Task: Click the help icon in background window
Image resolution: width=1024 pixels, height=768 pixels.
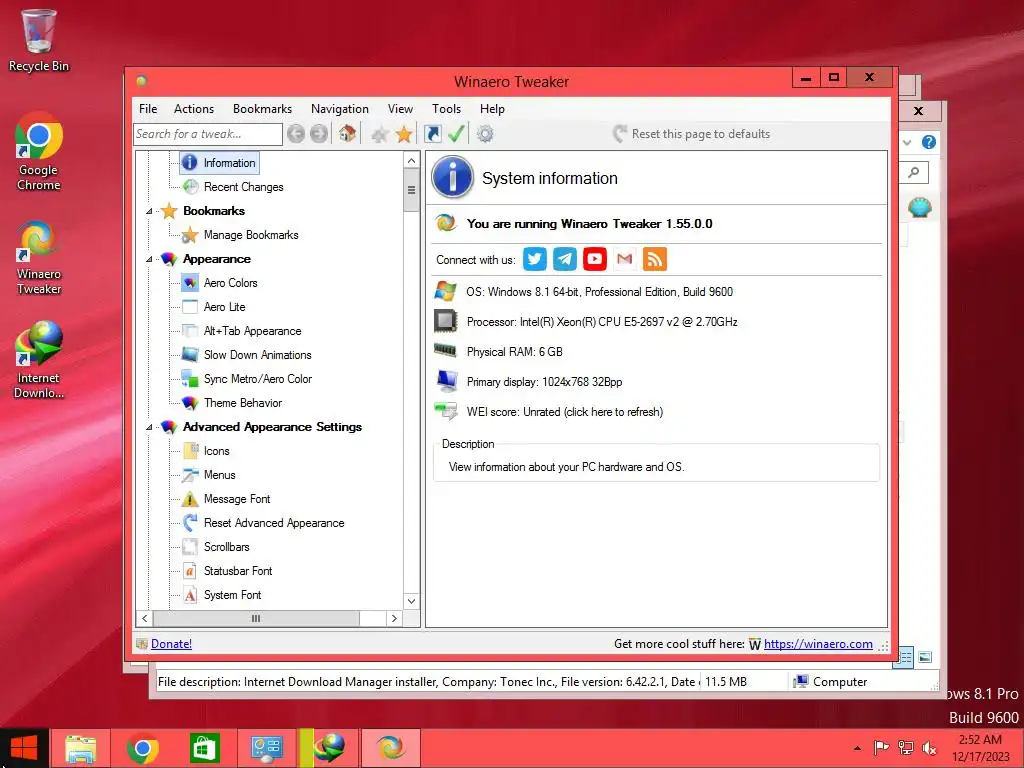Action: [929, 142]
